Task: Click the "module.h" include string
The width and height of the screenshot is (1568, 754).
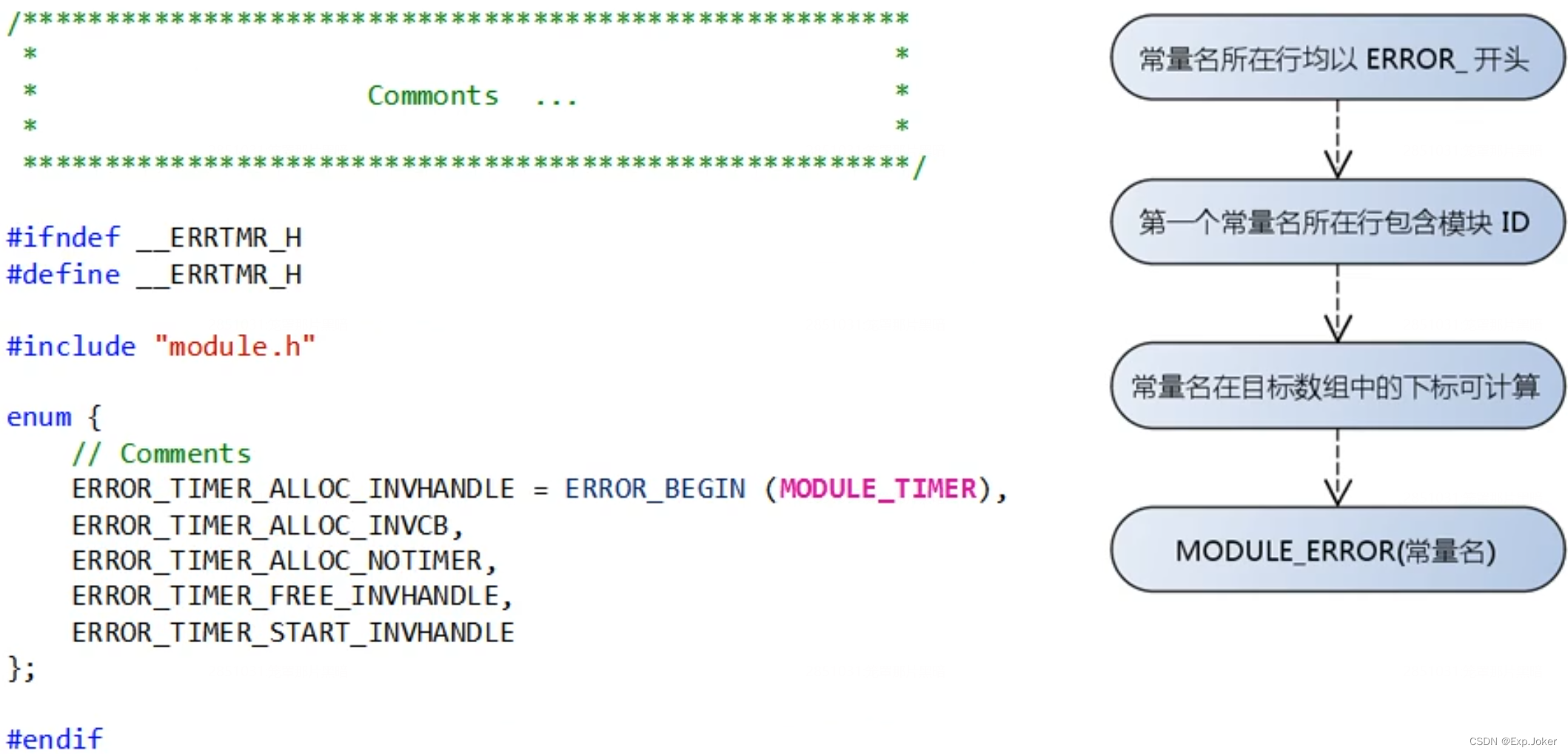Action: [x=235, y=347]
